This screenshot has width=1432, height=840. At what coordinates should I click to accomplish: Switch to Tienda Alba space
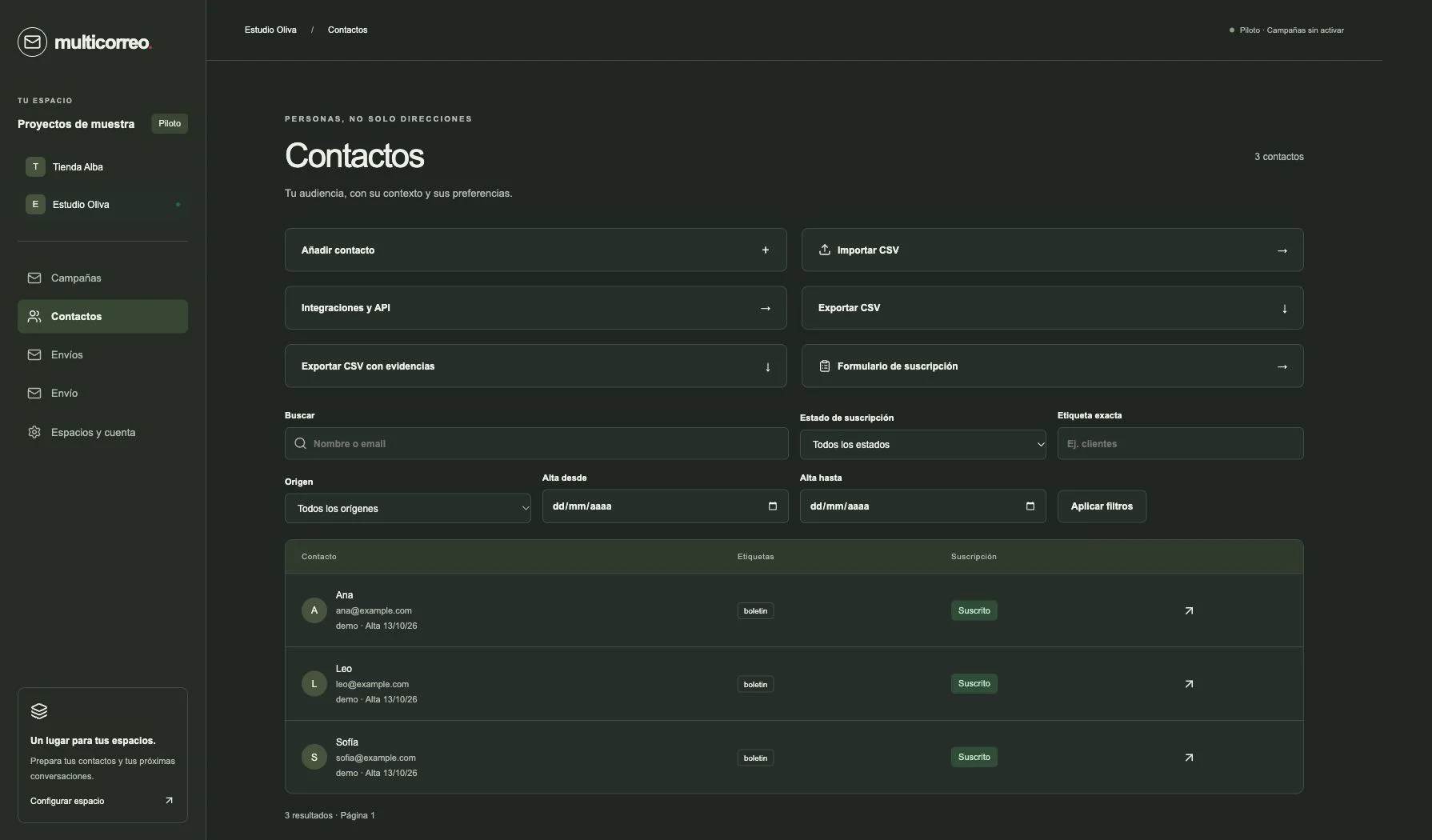click(102, 167)
